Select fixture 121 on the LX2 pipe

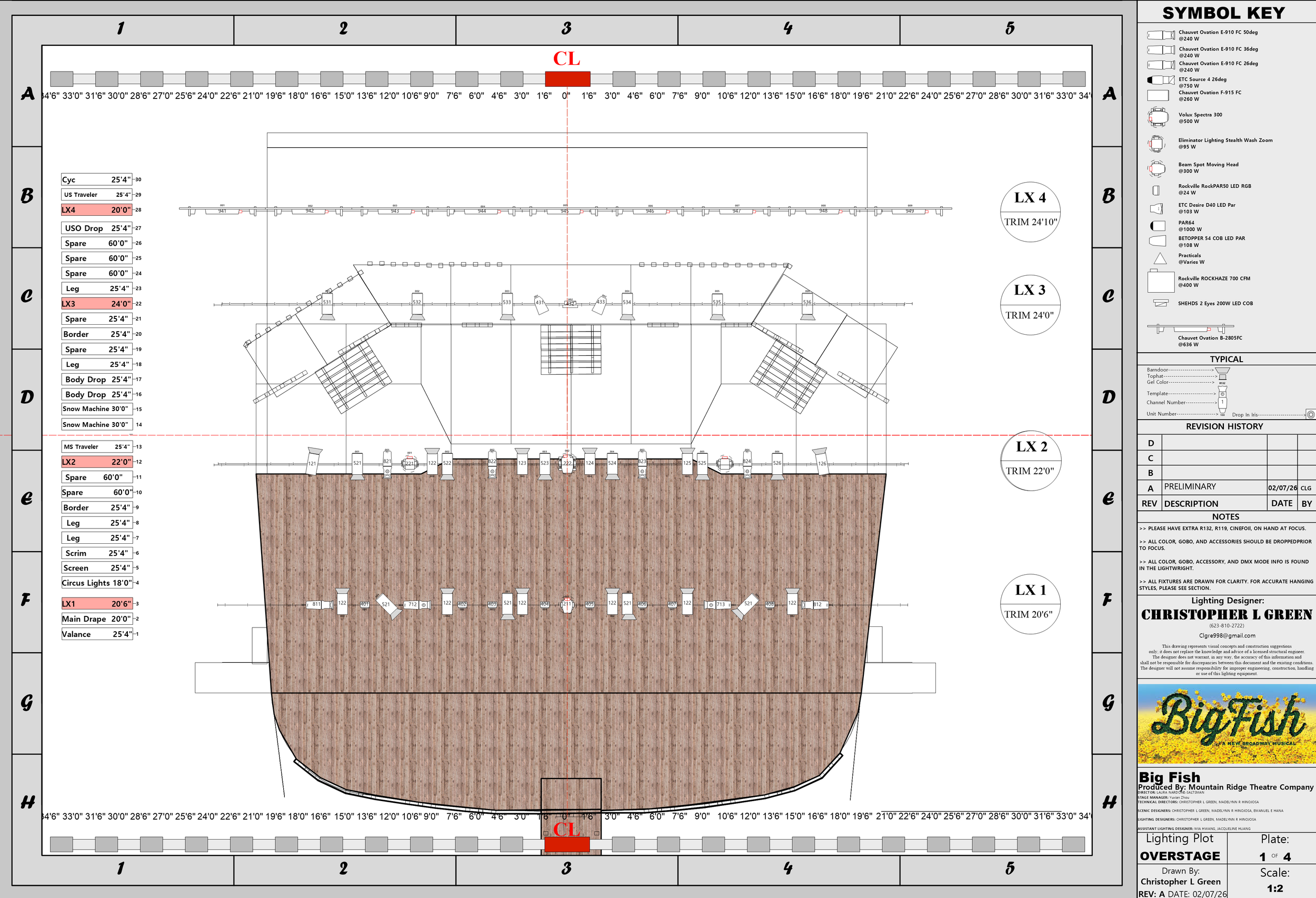pos(313,461)
